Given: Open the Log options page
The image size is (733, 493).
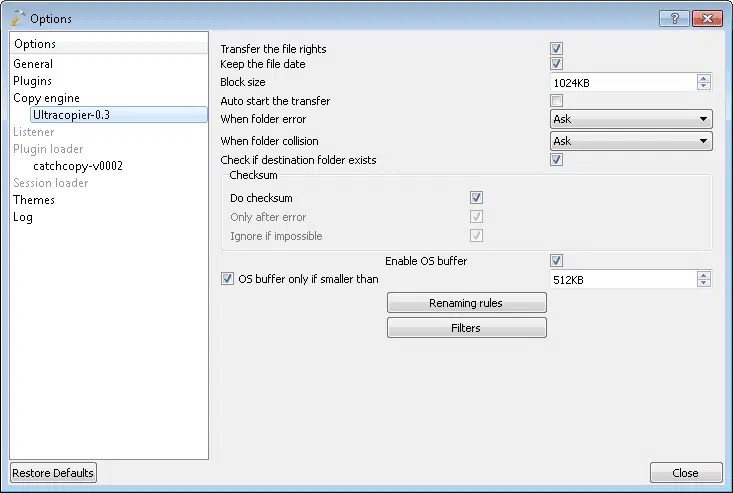Looking at the screenshot, I should coord(23,217).
